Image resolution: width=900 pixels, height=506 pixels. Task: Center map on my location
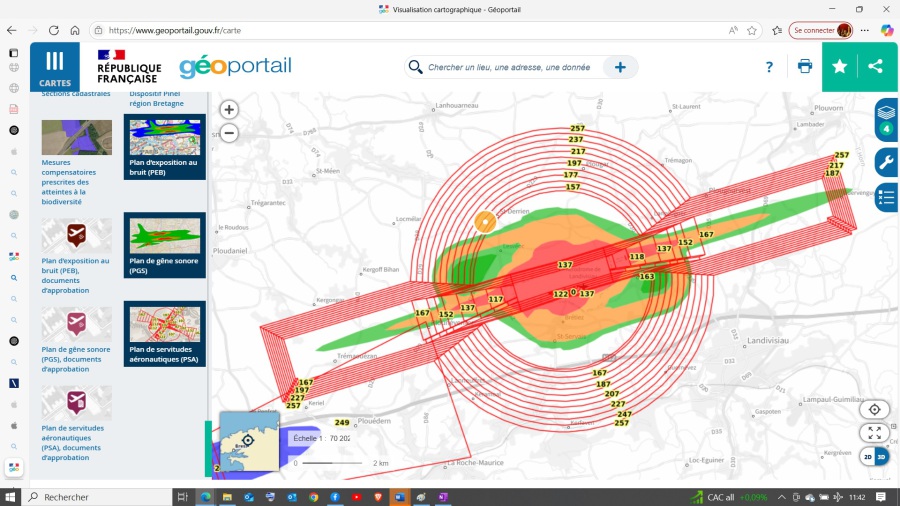[875, 409]
